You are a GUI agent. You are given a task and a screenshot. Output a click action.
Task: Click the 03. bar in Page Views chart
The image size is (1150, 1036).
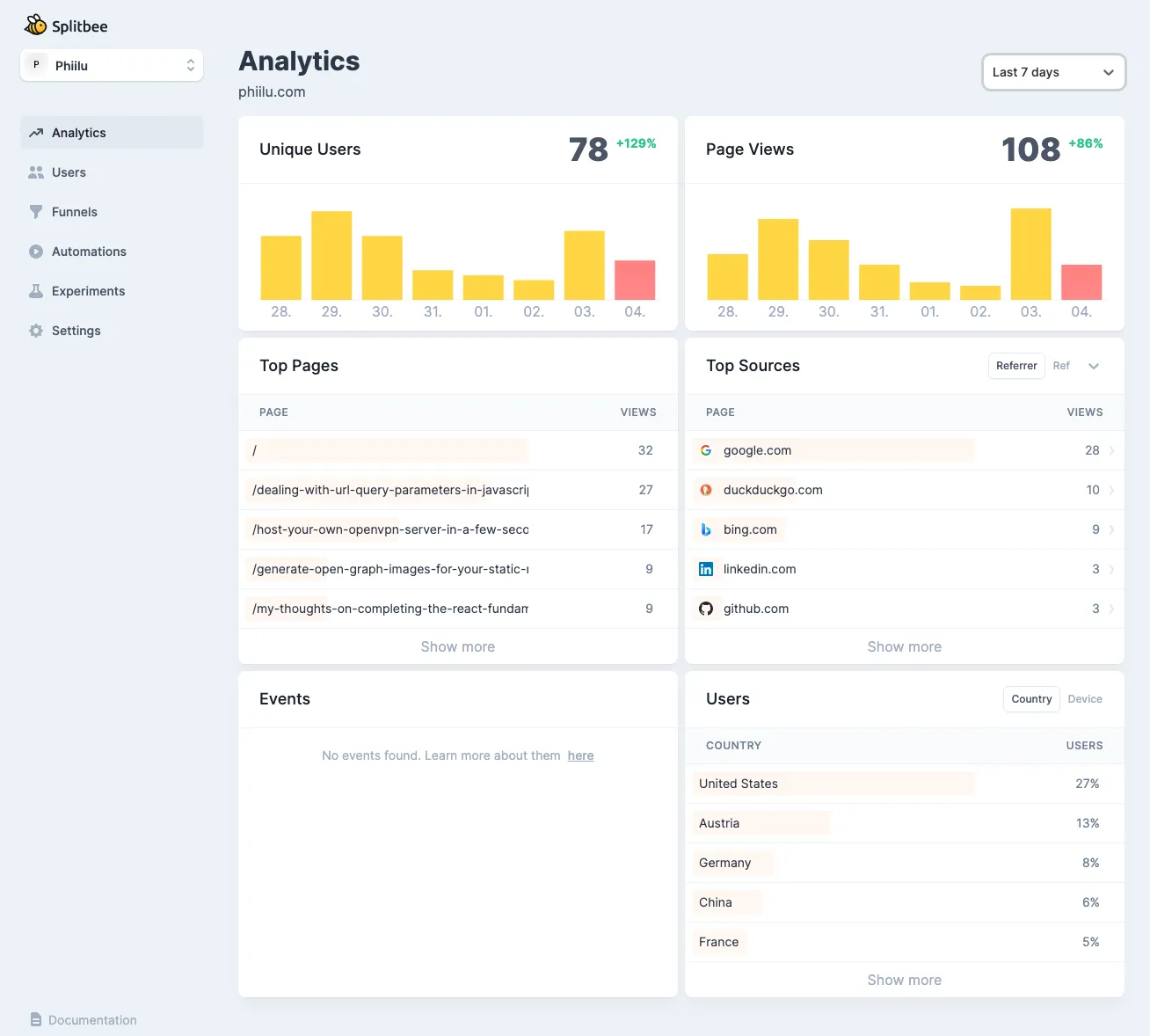pos(1031,254)
